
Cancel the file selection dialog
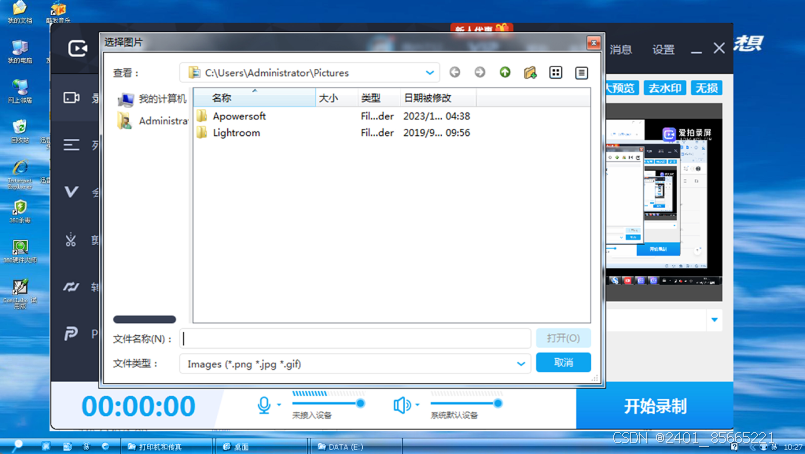563,363
